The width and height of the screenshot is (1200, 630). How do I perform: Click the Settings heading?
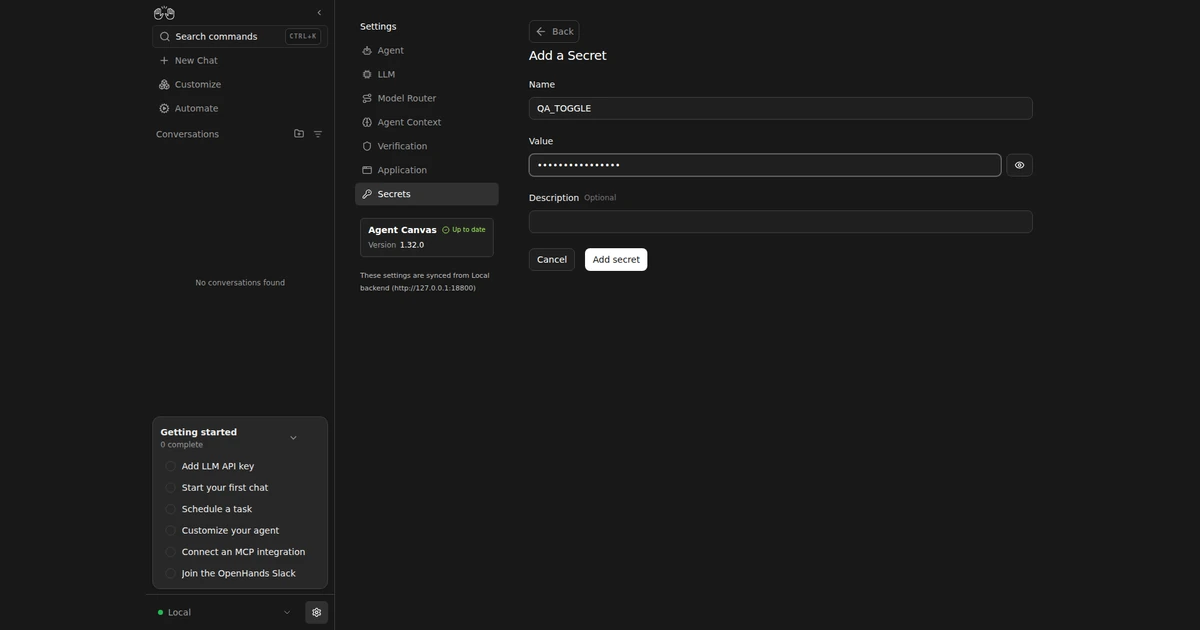pyautogui.click(x=378, y=26)
